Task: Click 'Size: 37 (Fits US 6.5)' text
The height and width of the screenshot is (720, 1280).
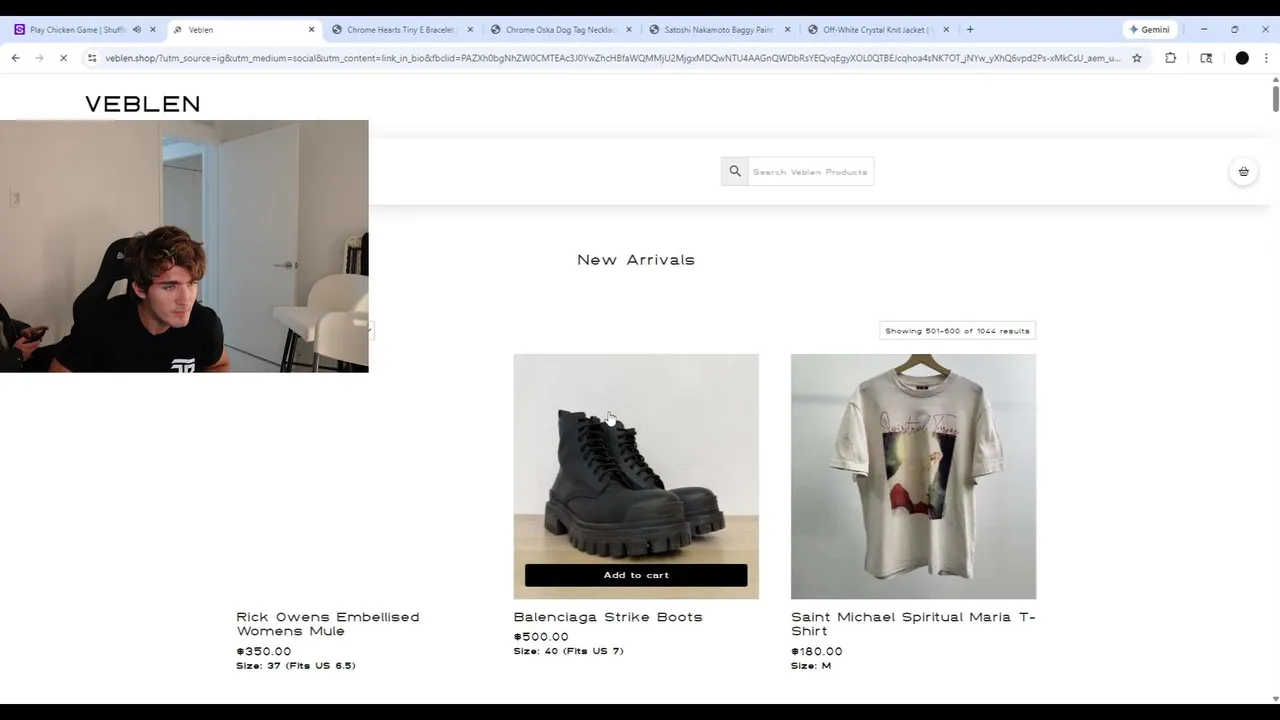Action: [296, 666]
